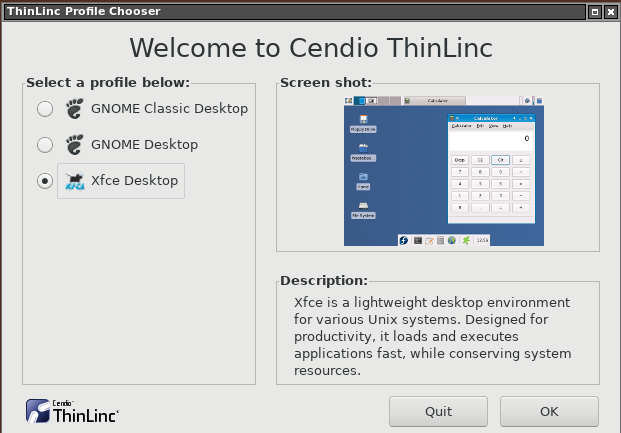
Task: Click the GNOME Desktop footprint icon
Action: pos(74,144)
